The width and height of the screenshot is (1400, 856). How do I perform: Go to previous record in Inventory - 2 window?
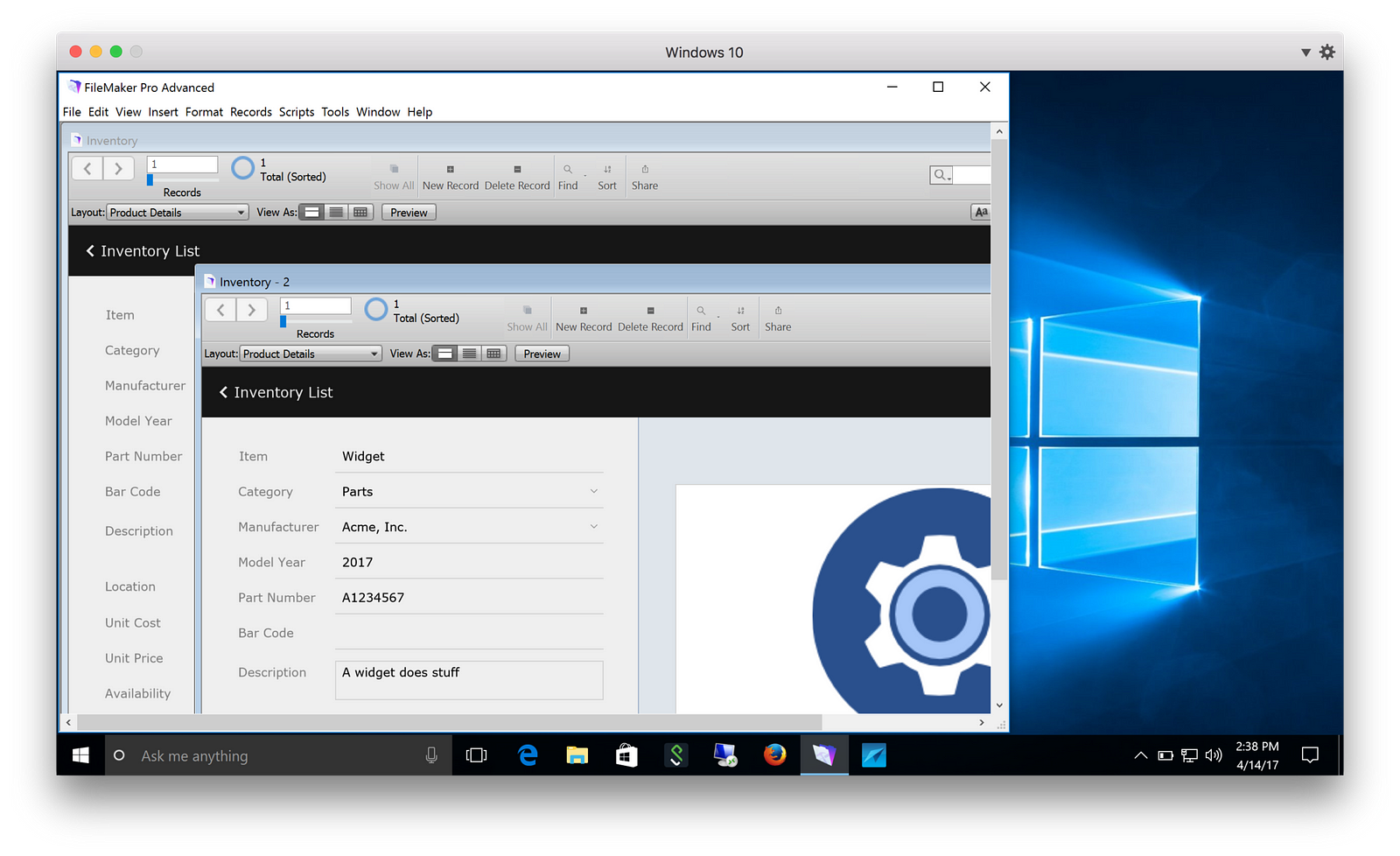click(x=220, y=310)
